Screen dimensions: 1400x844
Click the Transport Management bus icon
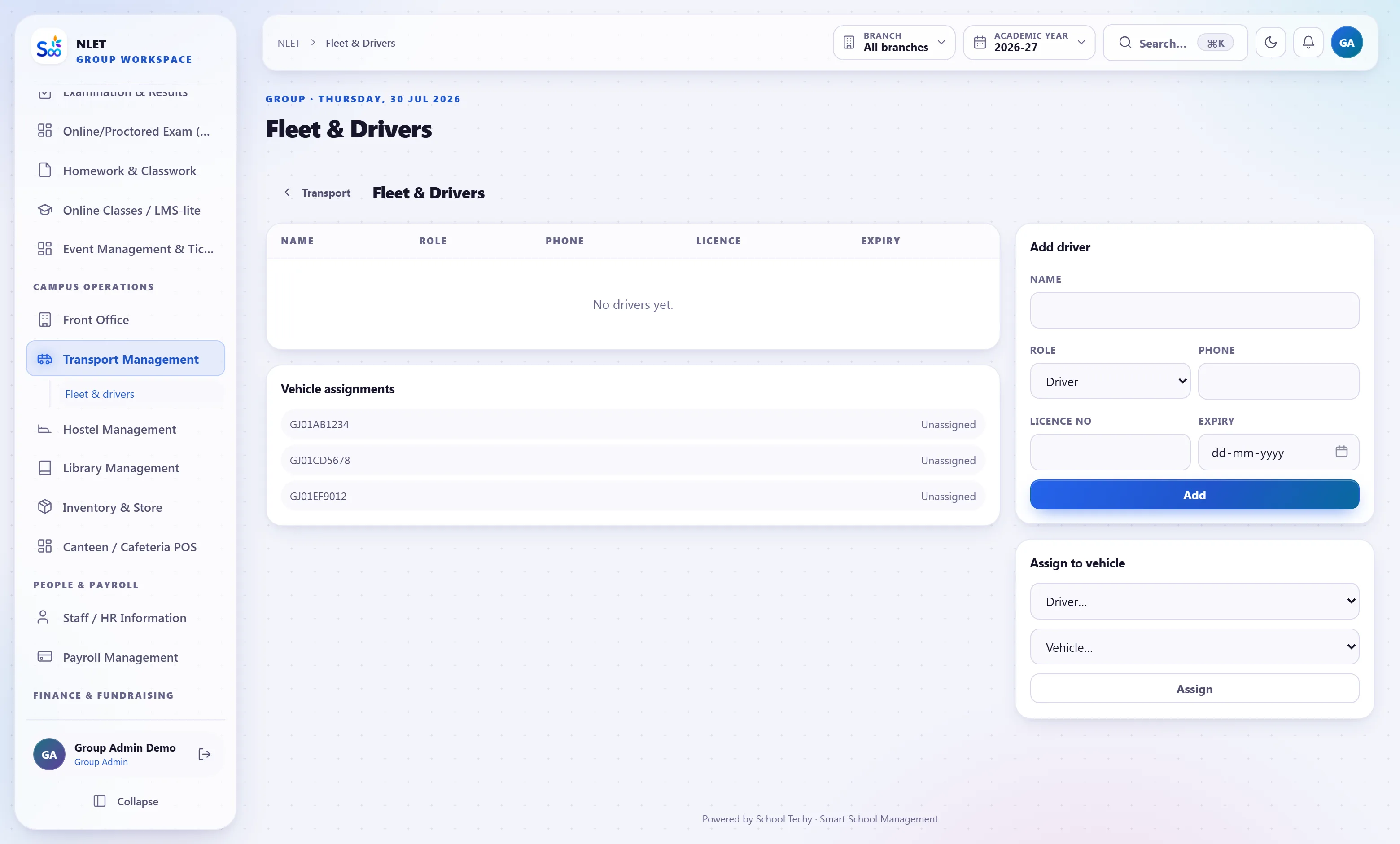pos(45,359)
